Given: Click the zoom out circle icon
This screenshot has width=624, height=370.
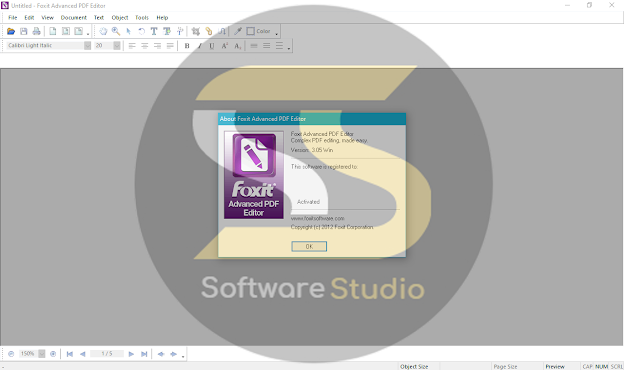Looking at the screenshot, I should tap(11, 354).
